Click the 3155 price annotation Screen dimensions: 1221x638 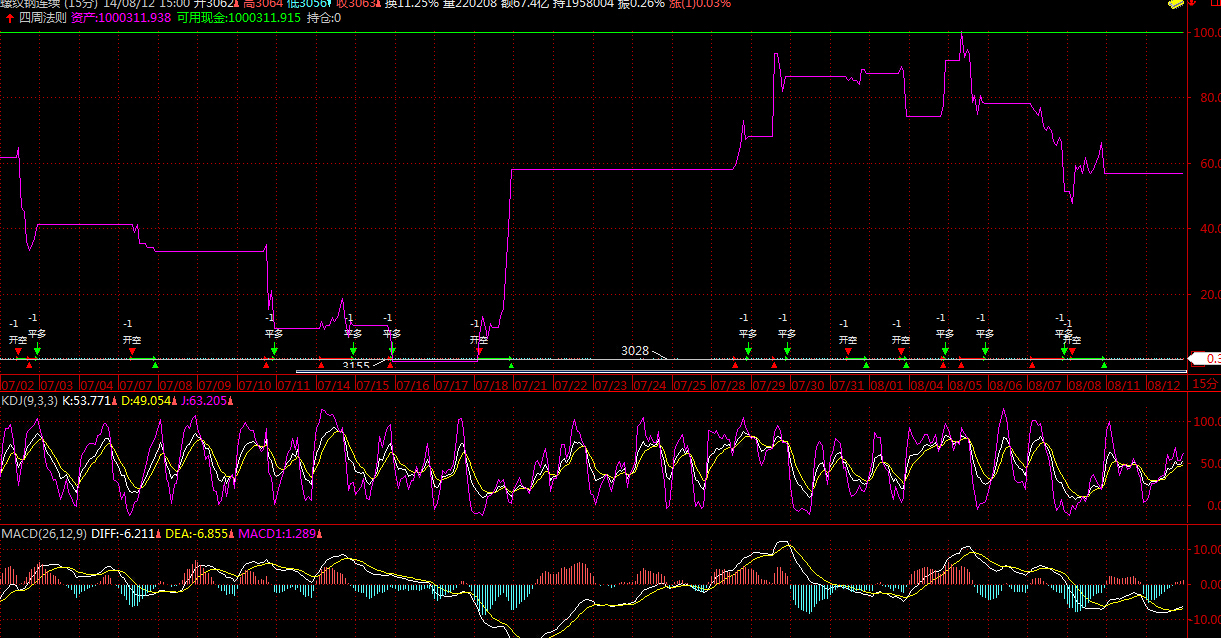[356, 367]
